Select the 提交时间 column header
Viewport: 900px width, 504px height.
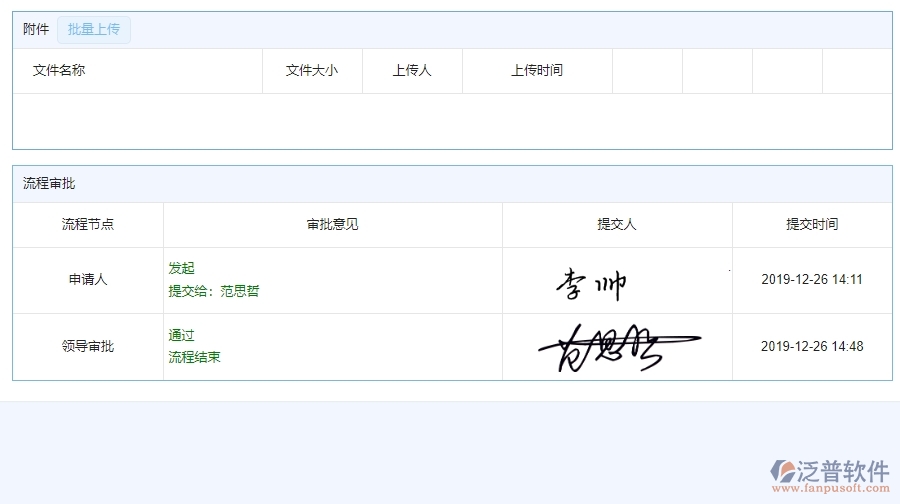812,225
